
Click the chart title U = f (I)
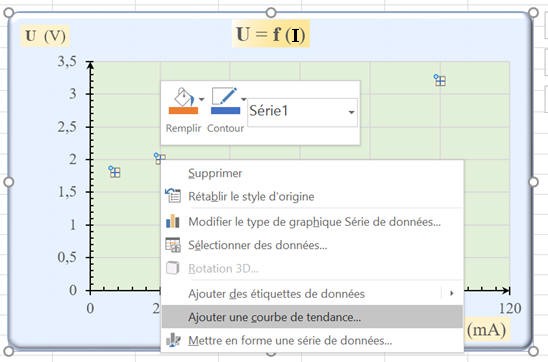[271, 34]
